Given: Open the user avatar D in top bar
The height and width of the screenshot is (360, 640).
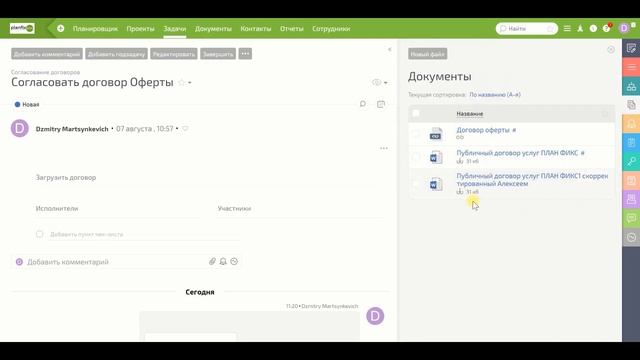Looking at the screenshot, I should pos(624,28).
